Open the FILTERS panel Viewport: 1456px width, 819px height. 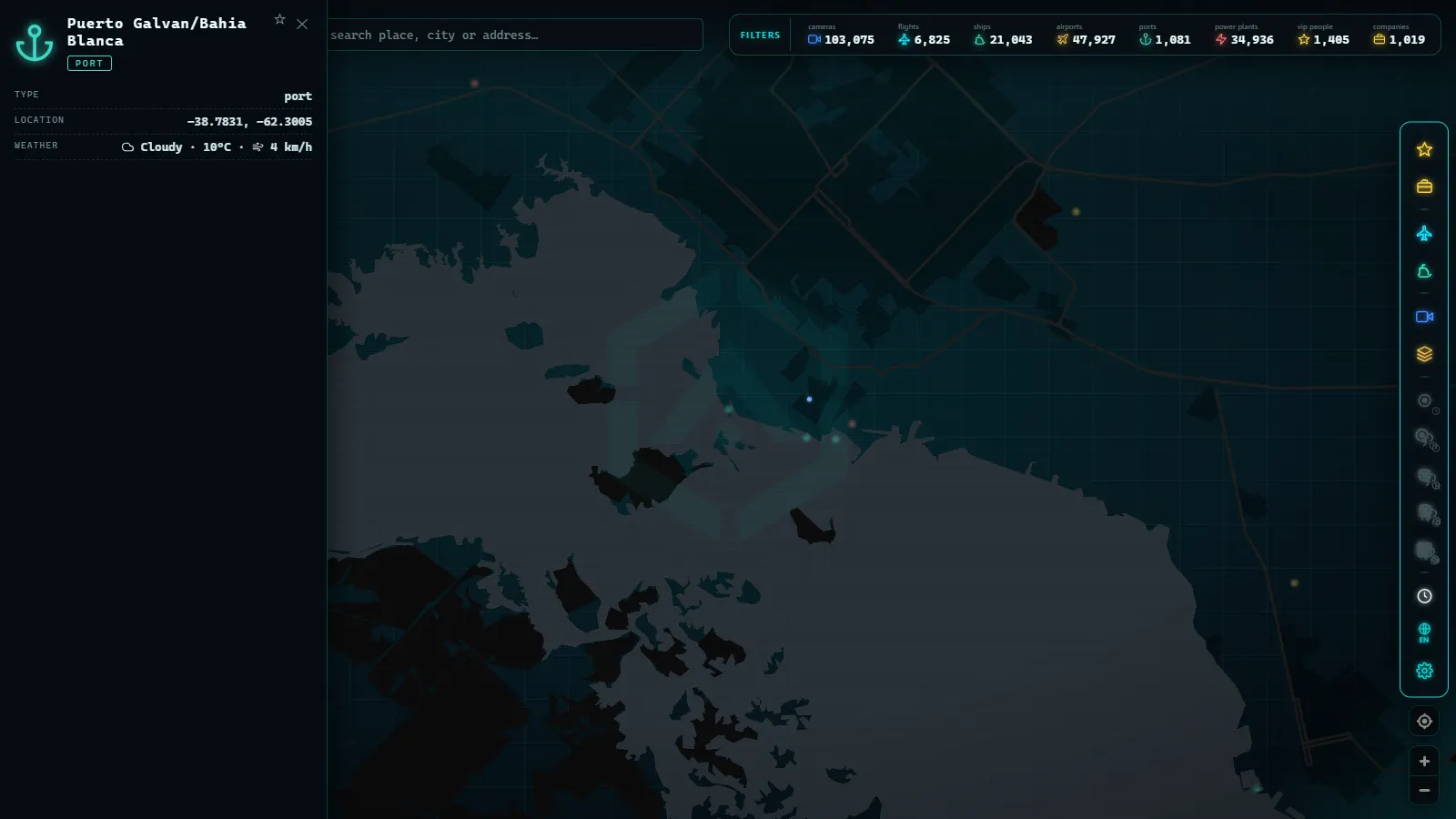[x=760, y=35]
